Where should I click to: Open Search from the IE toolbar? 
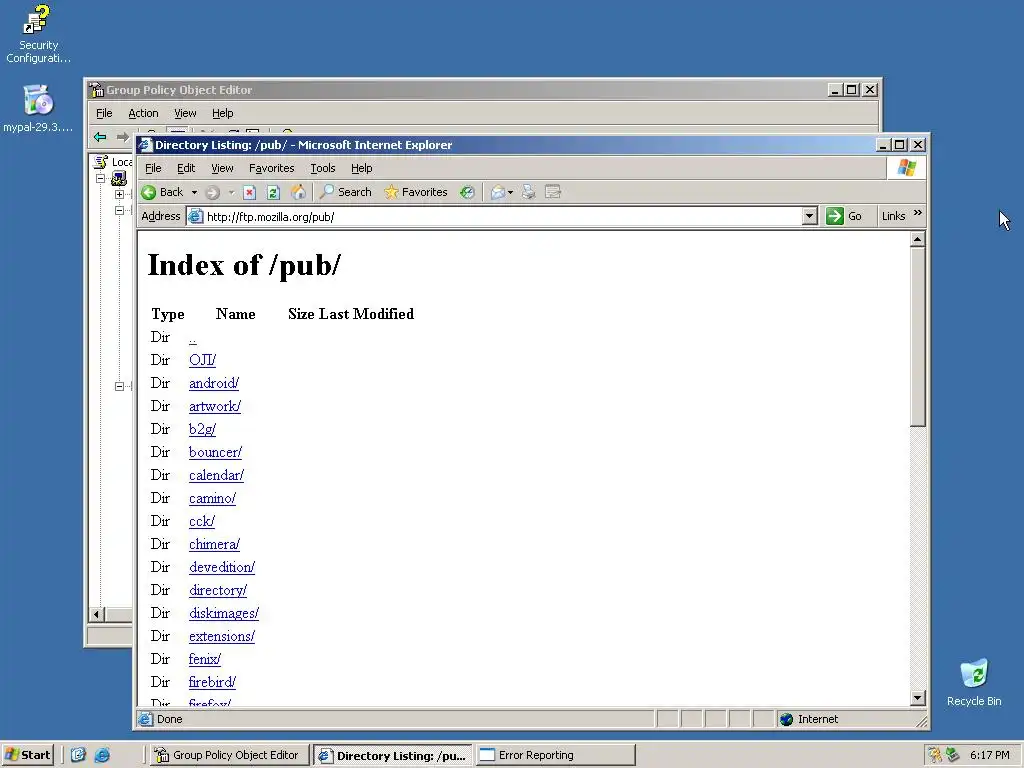coord(345,192)
